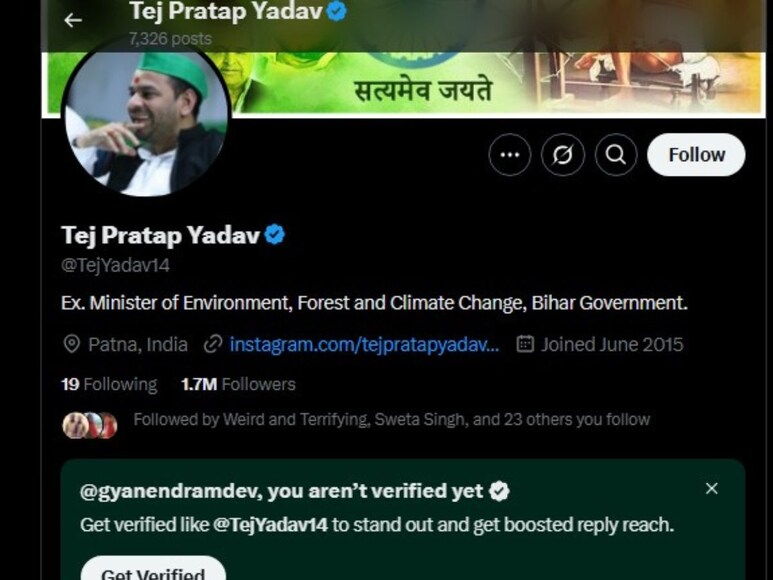Dismiss the 'you aren't verified yet' banner
This screenshot has width=773, height=580.
(711, 488)
